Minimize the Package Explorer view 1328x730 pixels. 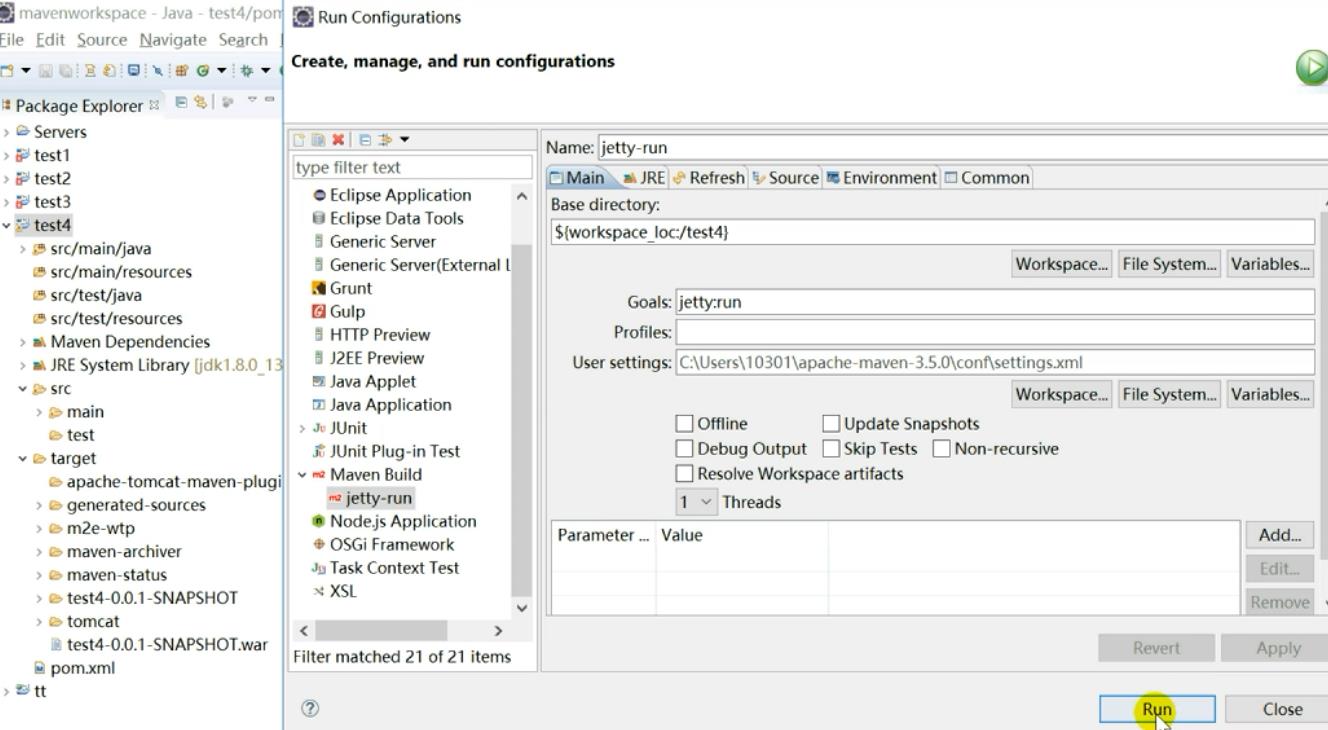point(270,99)
